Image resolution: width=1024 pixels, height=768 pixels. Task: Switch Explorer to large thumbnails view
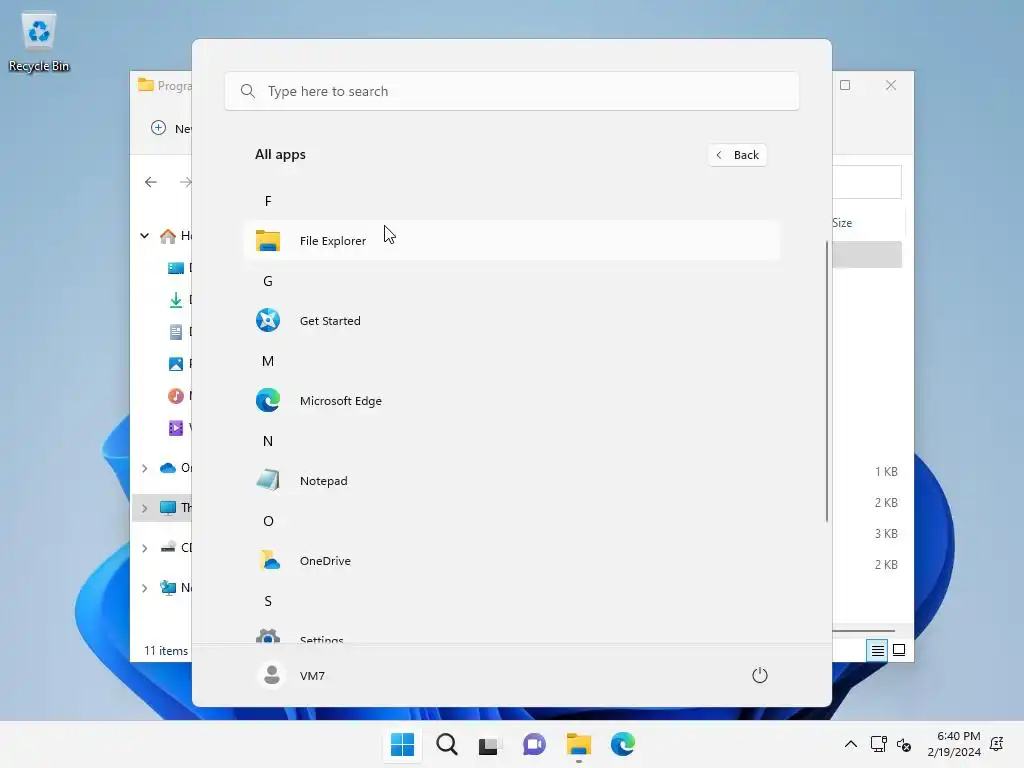(899, 650)
